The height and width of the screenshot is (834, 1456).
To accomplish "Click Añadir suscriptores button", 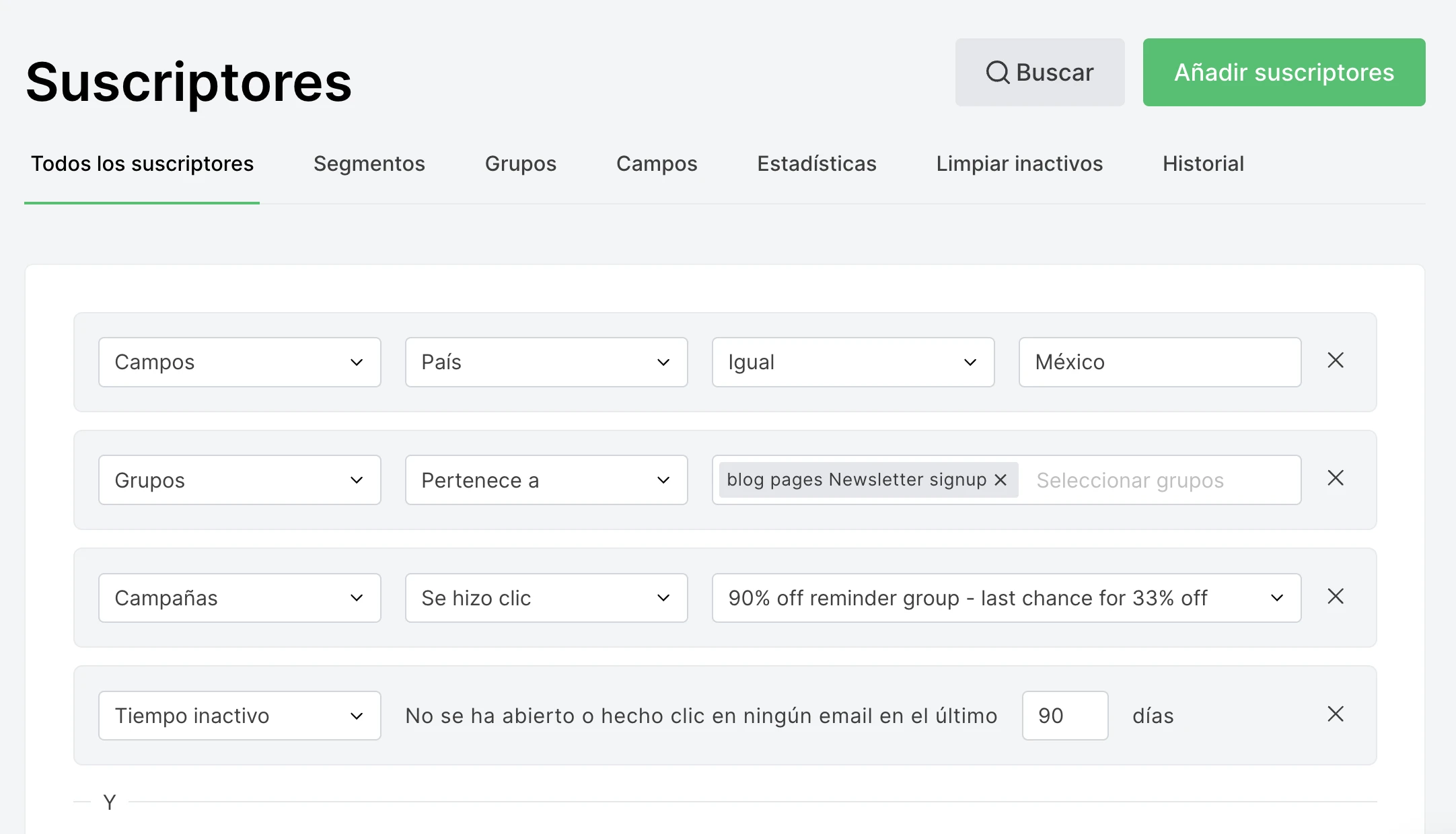I will [x=1284, y=72].
